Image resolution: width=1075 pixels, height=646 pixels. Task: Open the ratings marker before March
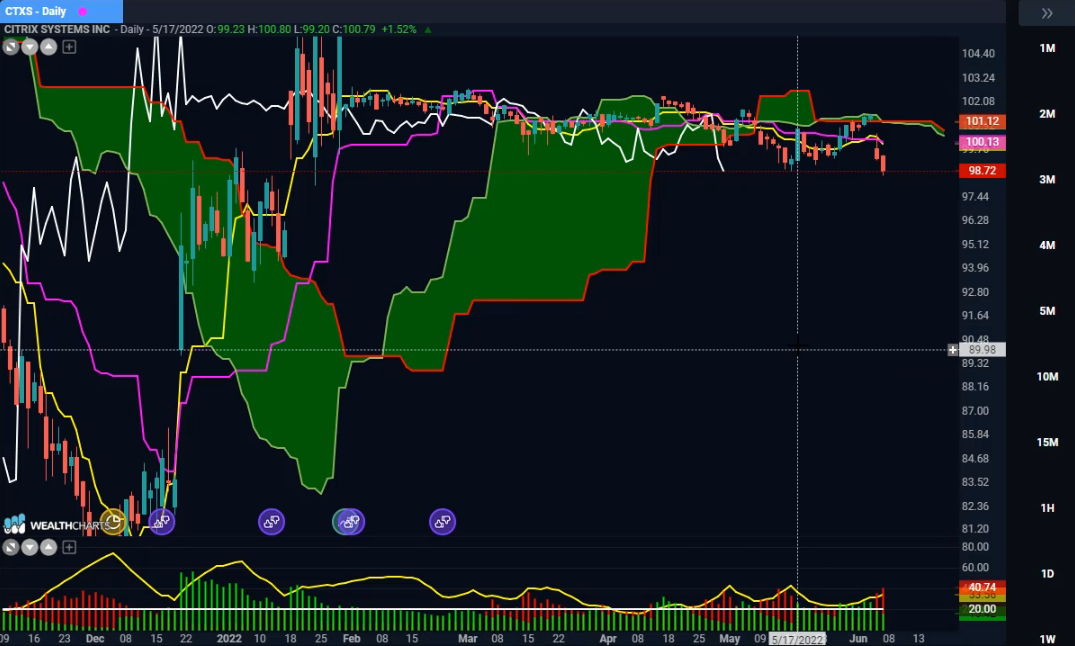point(442,522)
